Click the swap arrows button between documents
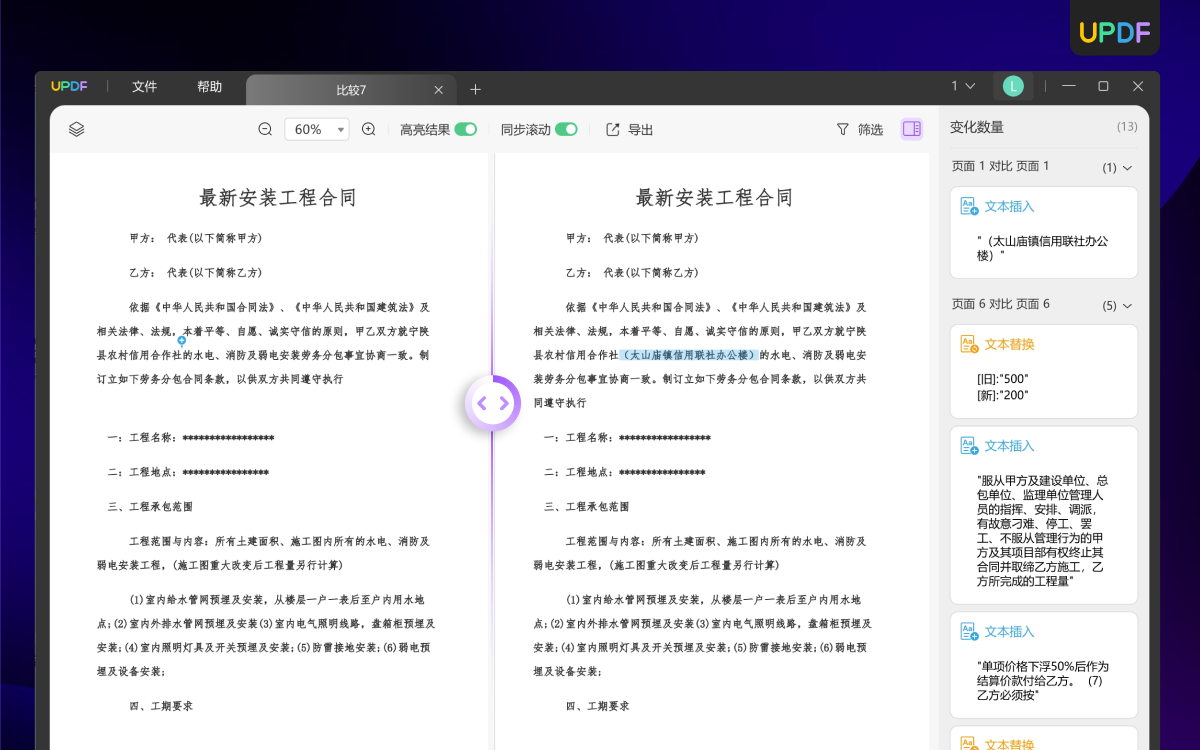1200x750 pixels. (x=493, y=404)
